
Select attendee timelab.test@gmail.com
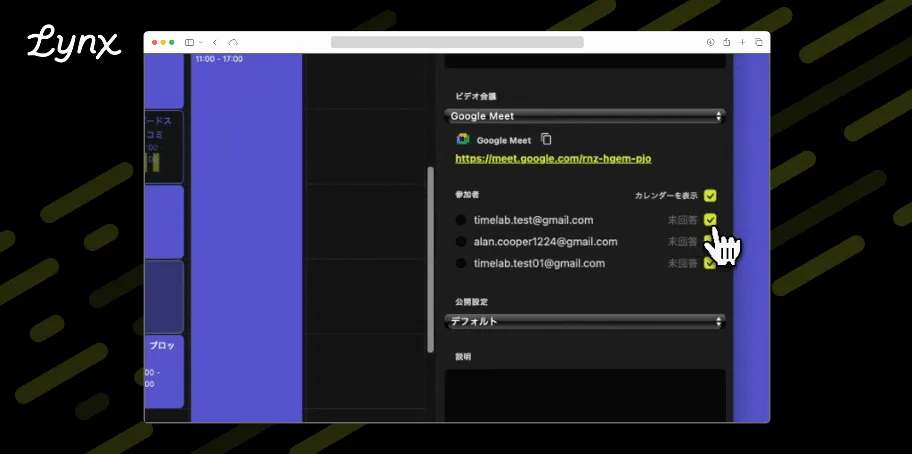(533, 220)
